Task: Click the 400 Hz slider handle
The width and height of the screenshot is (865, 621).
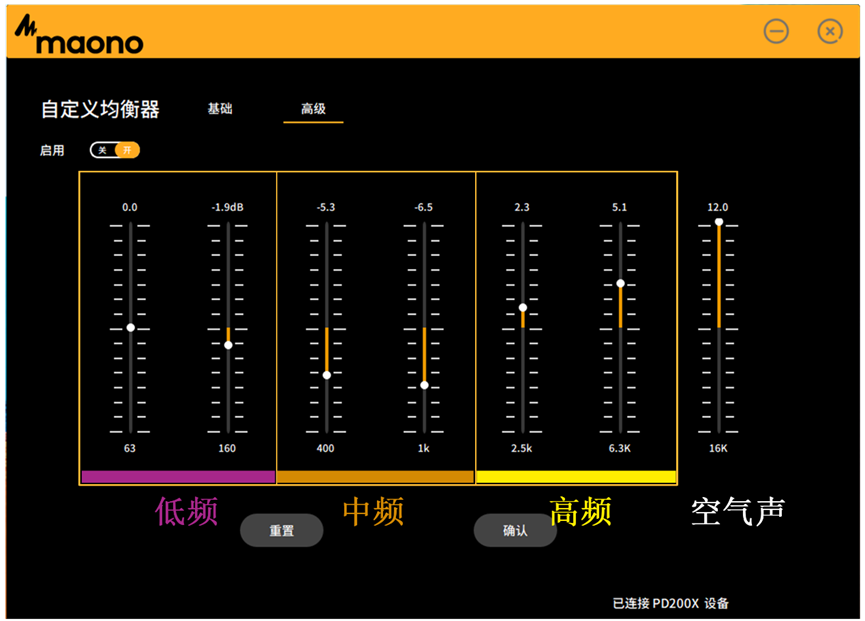Action: coord(326,375)
